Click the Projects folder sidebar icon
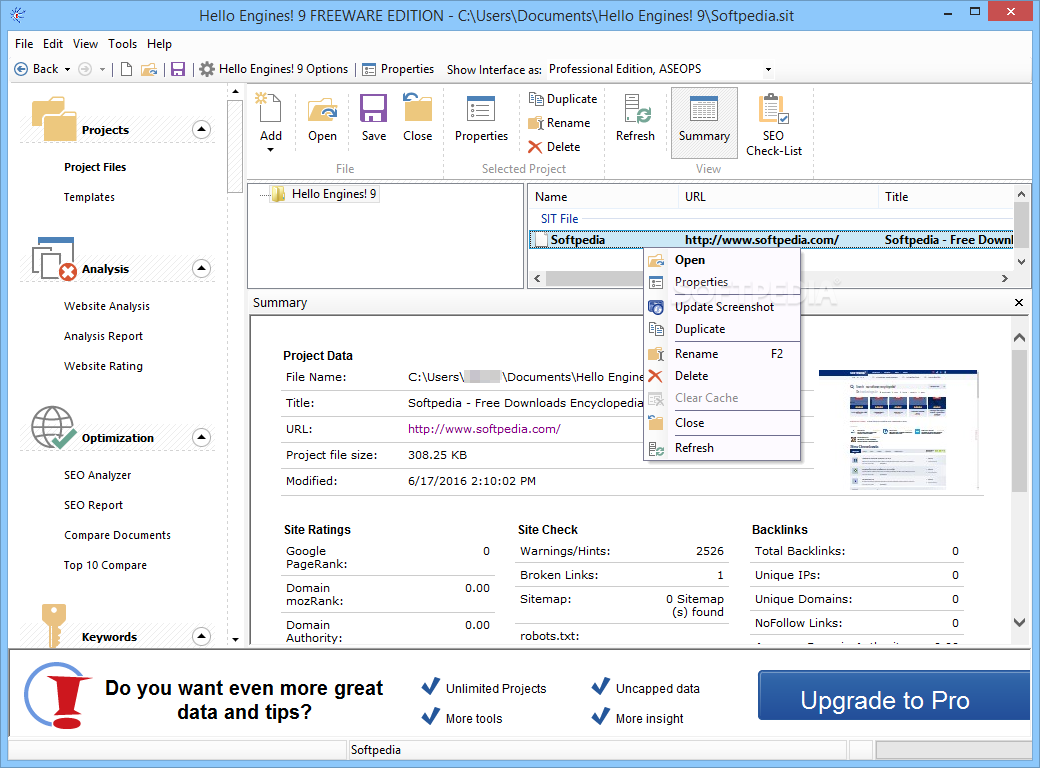Image resolution: width=1040 pixels, height=768 pixels. [53, 119]
